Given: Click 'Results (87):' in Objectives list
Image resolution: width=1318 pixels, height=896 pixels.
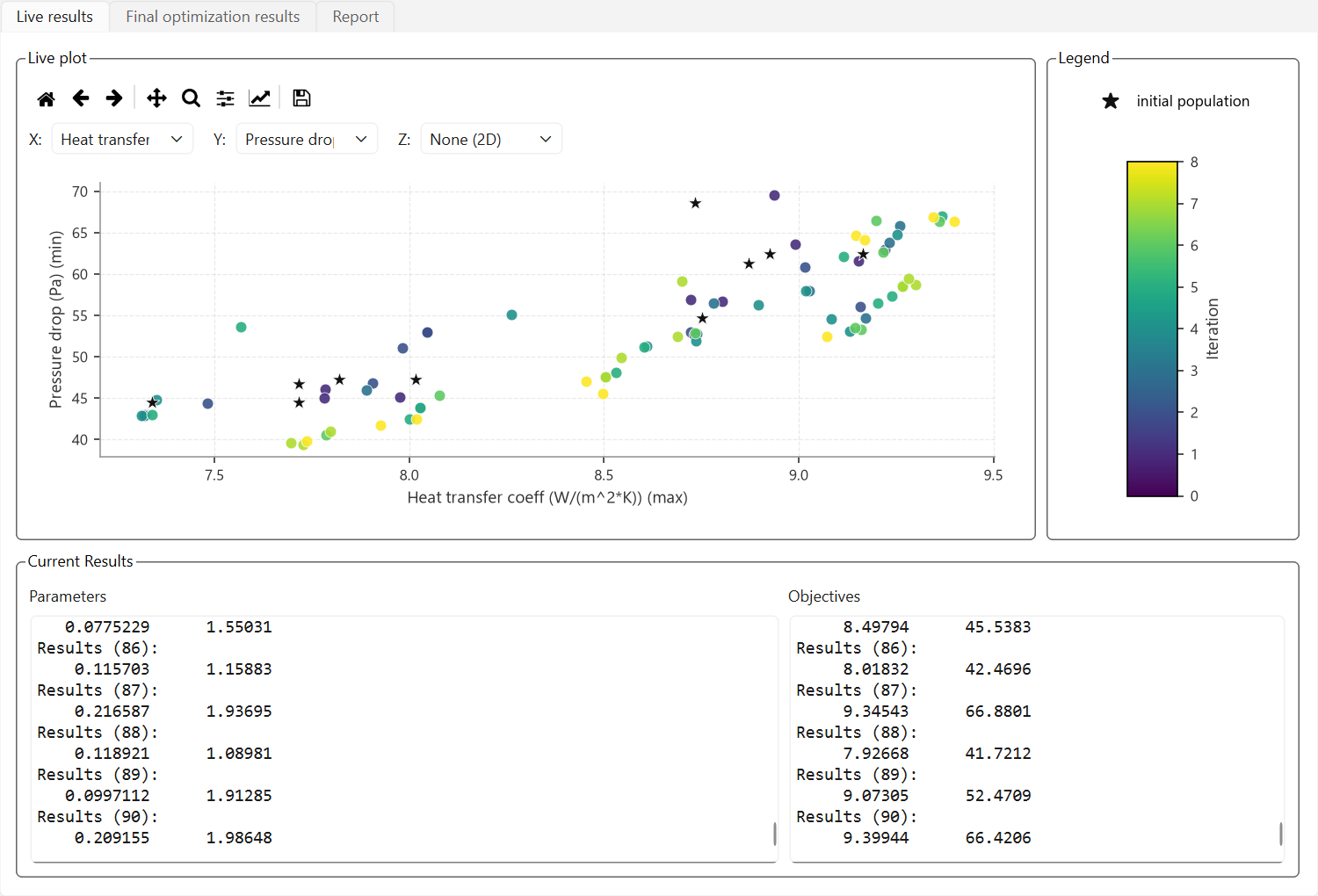Looking at the screenshot, I should [x=857, y=690].
